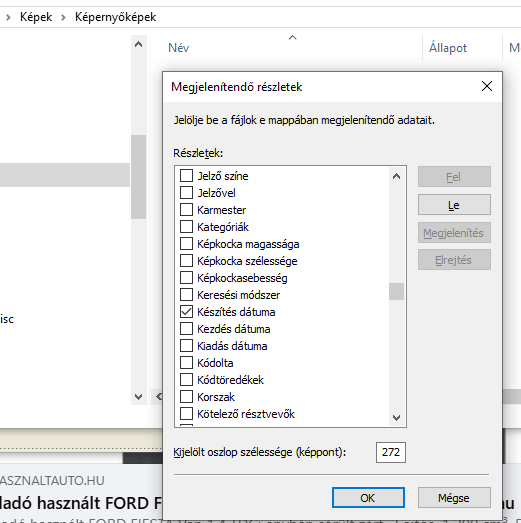Check the Képkockasebesség checkbox
This screenshot has width=521, height=523.
click(x=186, y=278)
